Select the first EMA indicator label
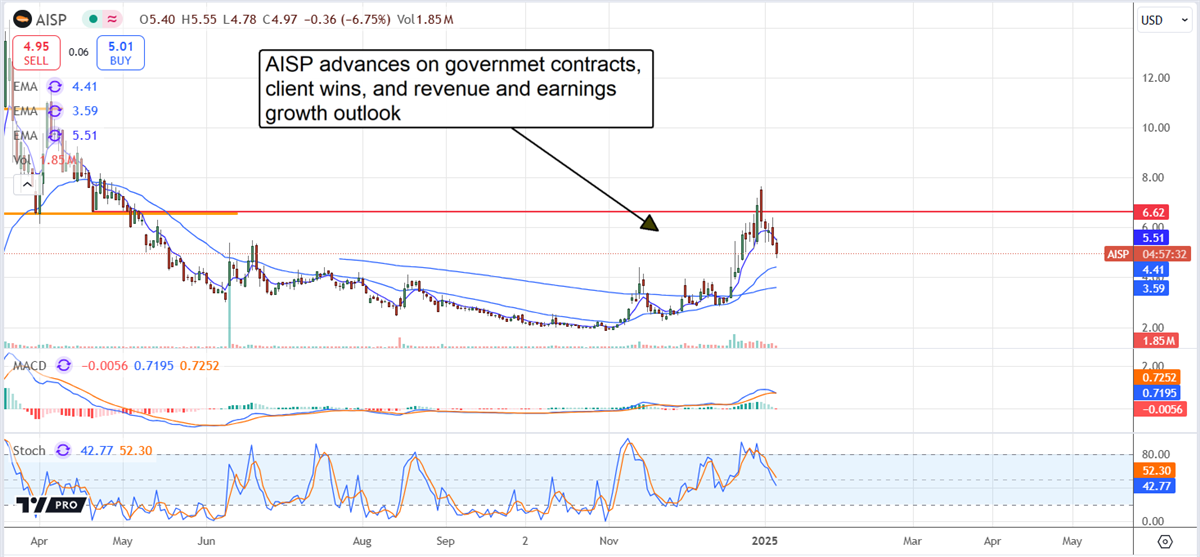Image resolution: width=1200 pixels, height=557 pixels. [x=24, y=88]
